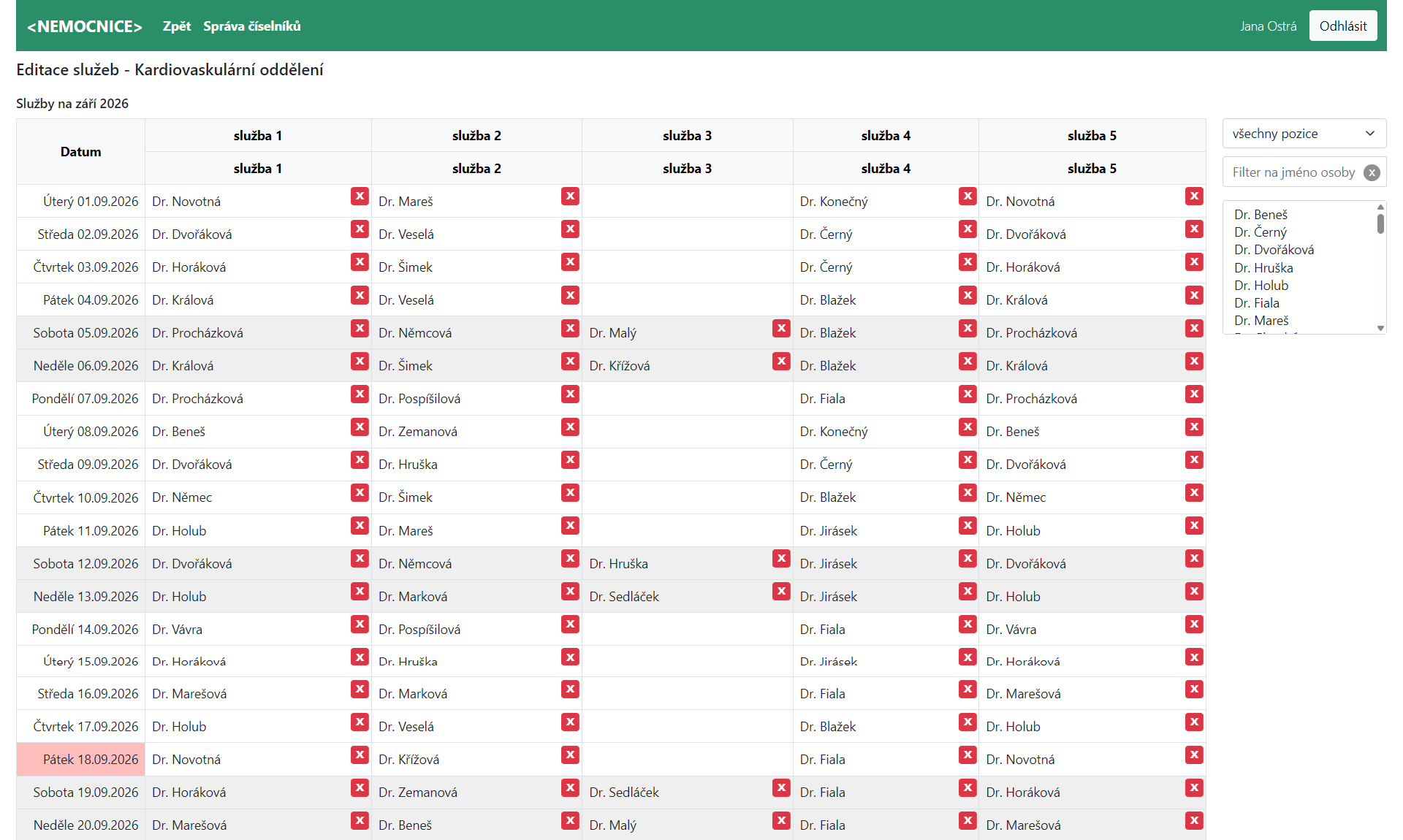Delete Dr. Němec from služba 1 on 10.09.2026
Viewport: 1403px width, 840px height.
(360, 493)
